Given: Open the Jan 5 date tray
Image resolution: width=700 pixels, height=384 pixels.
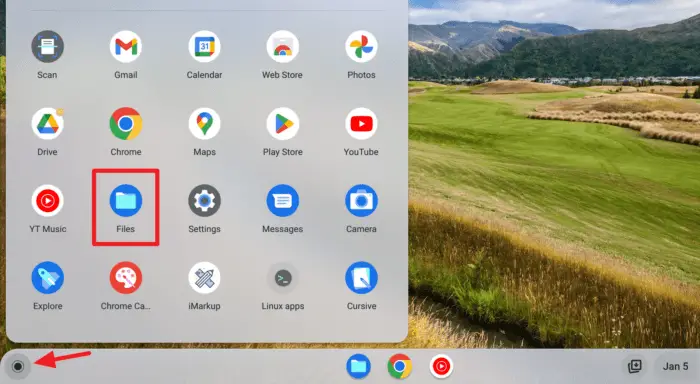Looking at the screenshot, I should tap(675, 367).
